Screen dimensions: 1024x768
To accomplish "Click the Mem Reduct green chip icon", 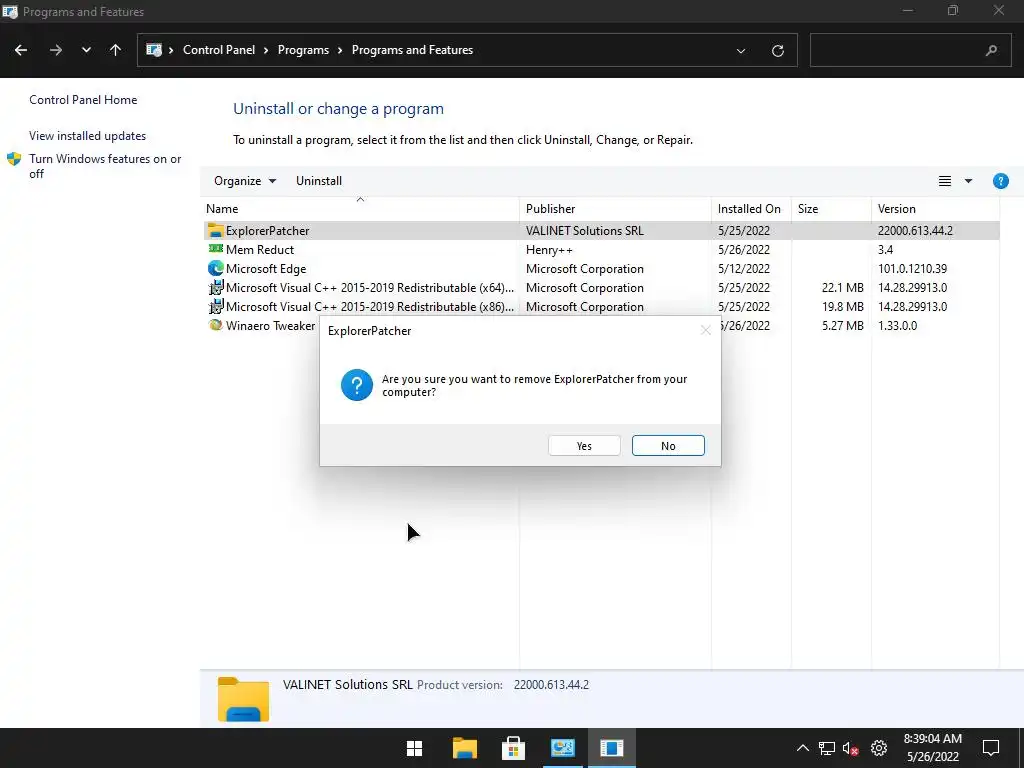I will click(x=216, y=249).
